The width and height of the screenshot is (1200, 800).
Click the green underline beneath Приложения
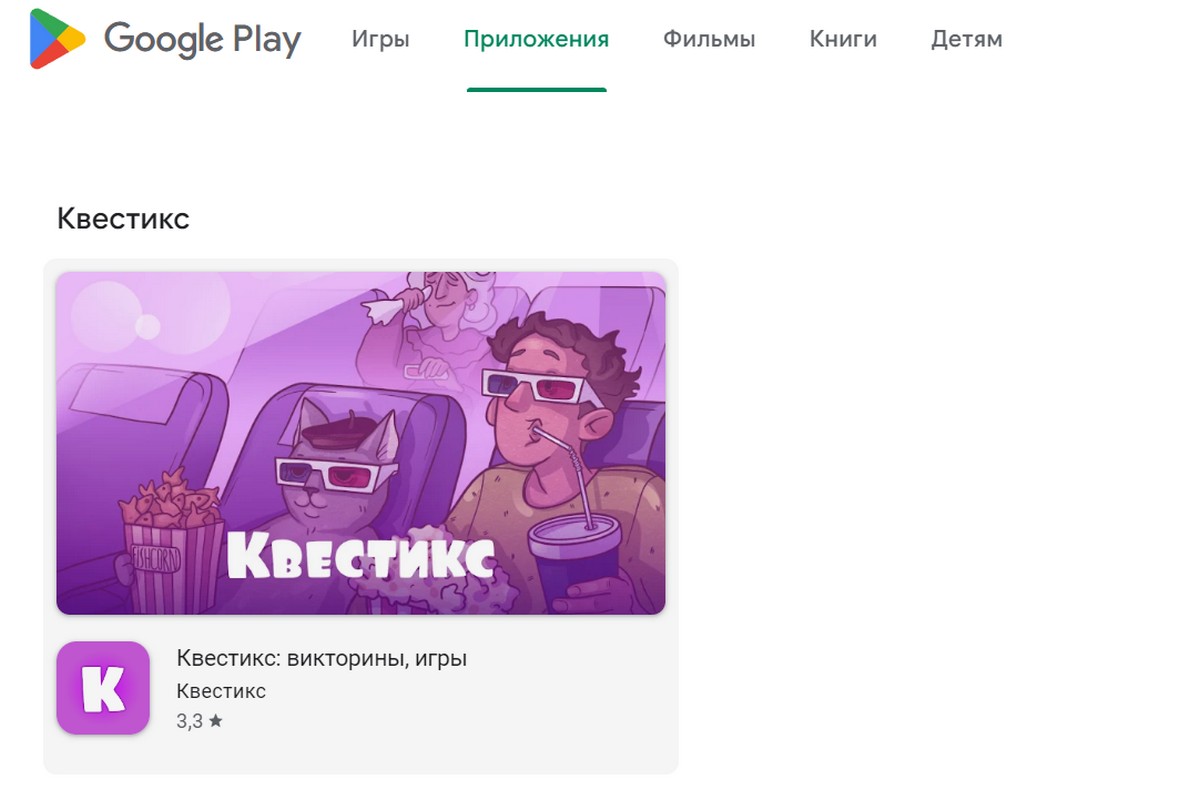537,90
